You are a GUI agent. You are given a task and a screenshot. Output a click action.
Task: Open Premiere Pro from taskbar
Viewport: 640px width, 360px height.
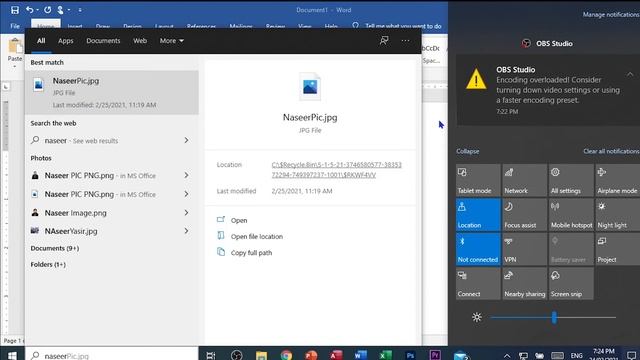click(435, 355)
